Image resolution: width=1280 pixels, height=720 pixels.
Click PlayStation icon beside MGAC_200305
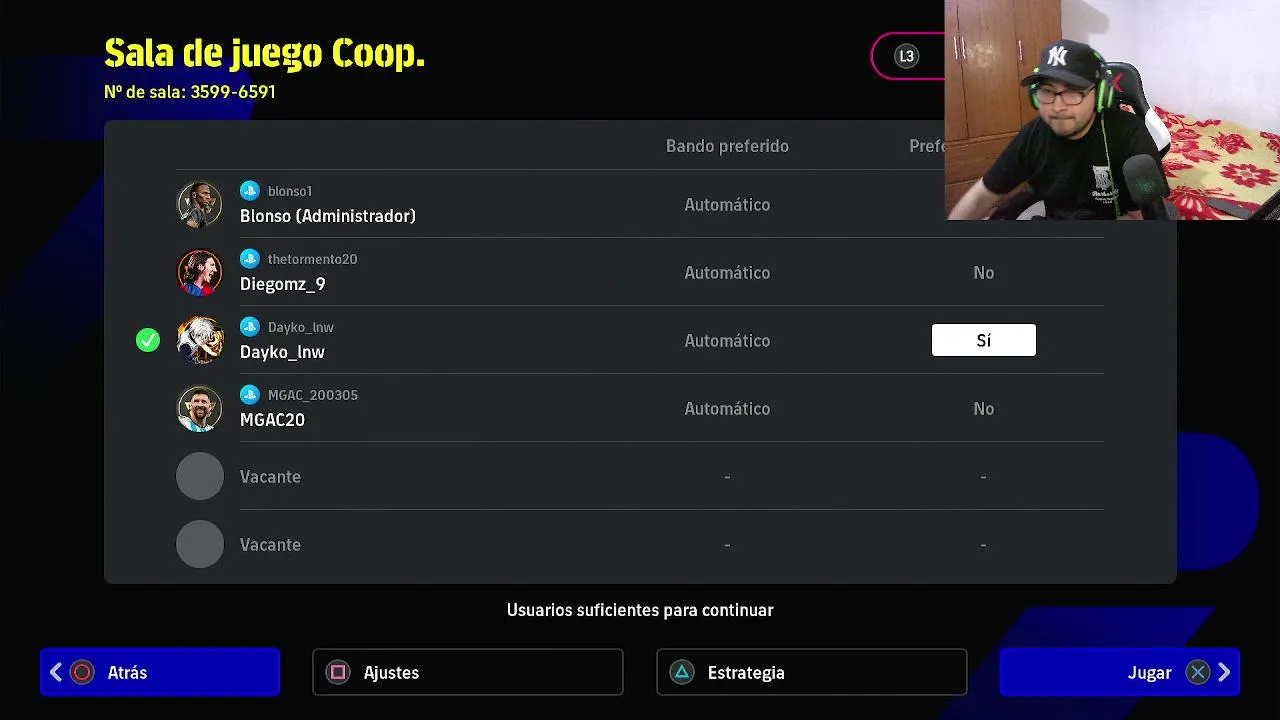click(x=250, y=395)
